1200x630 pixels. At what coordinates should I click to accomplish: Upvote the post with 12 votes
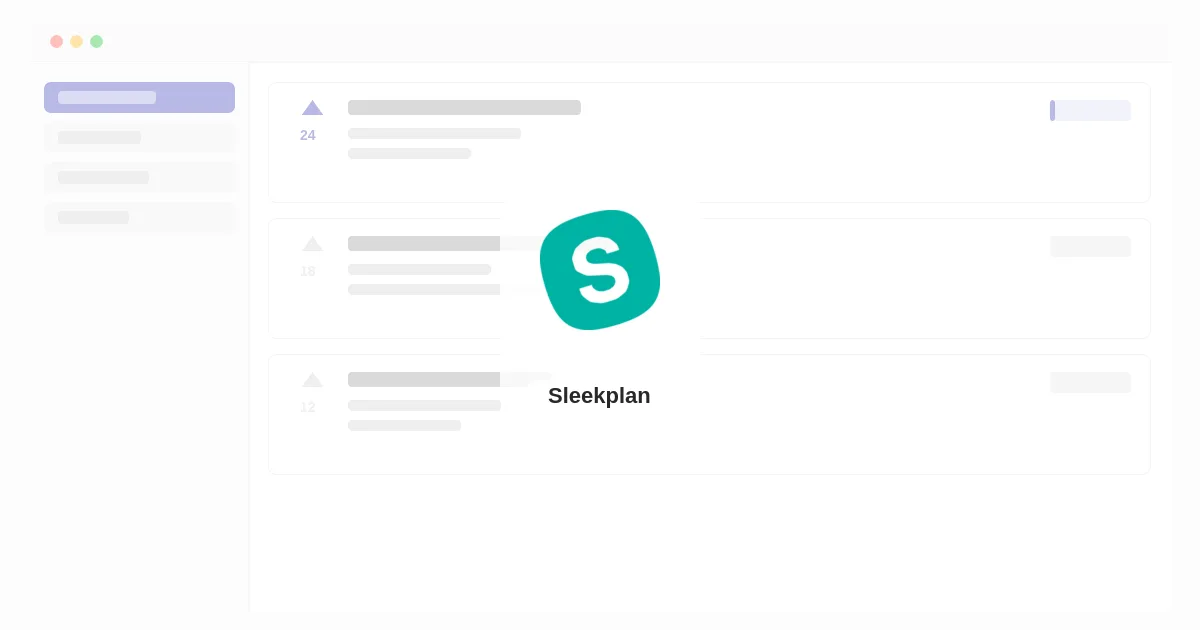point(312,380)
